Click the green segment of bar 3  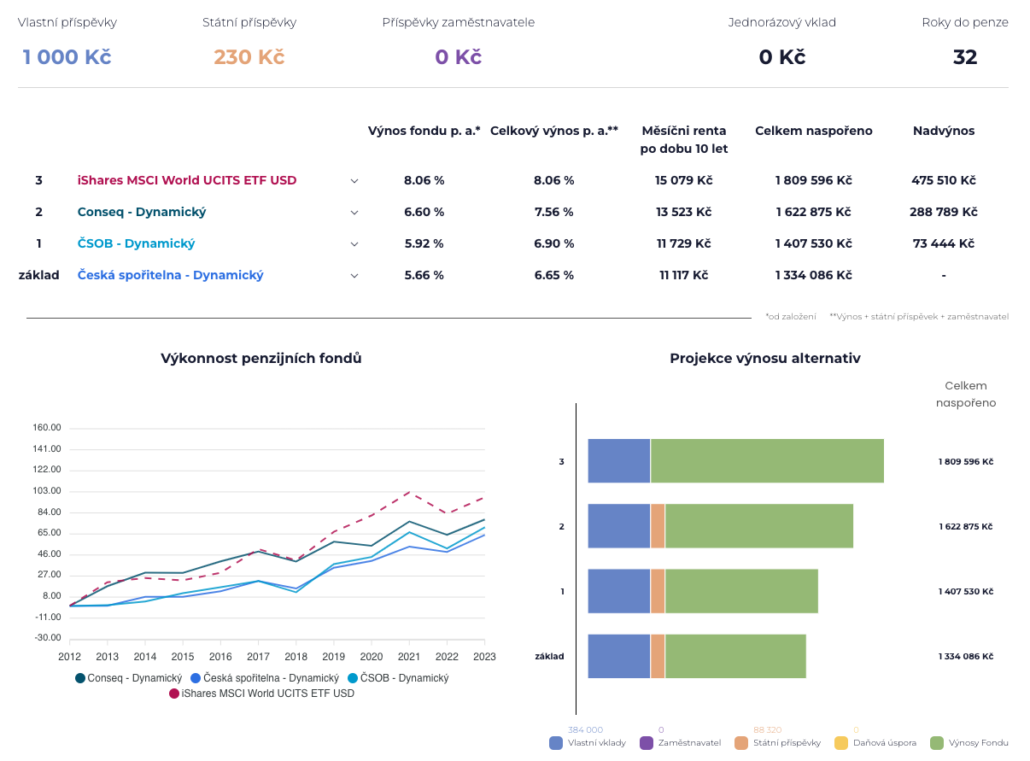click(767, 461)
